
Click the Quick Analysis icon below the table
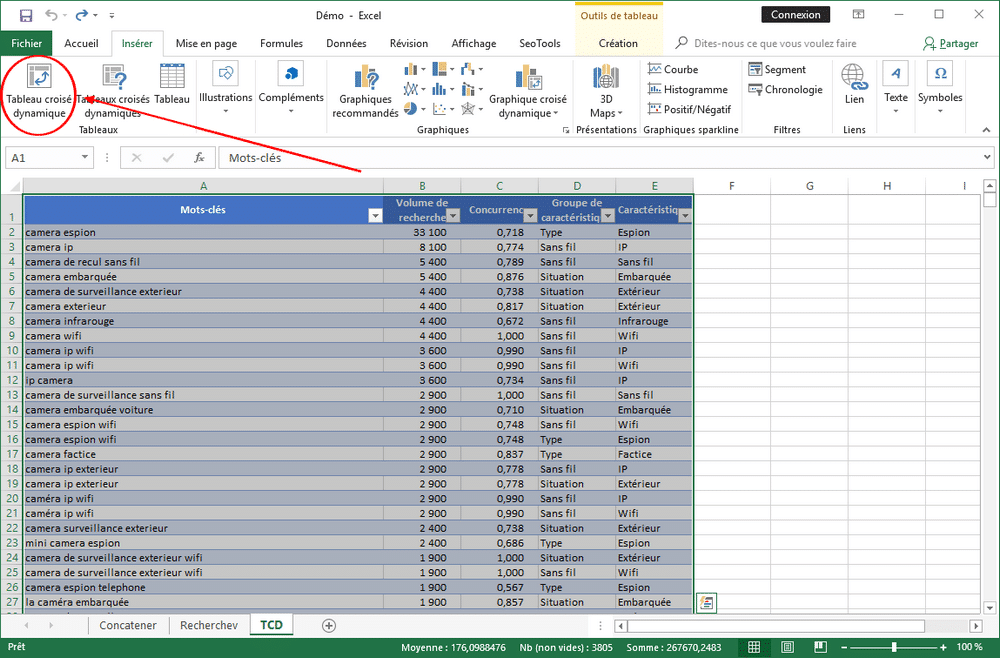[706, 602]
